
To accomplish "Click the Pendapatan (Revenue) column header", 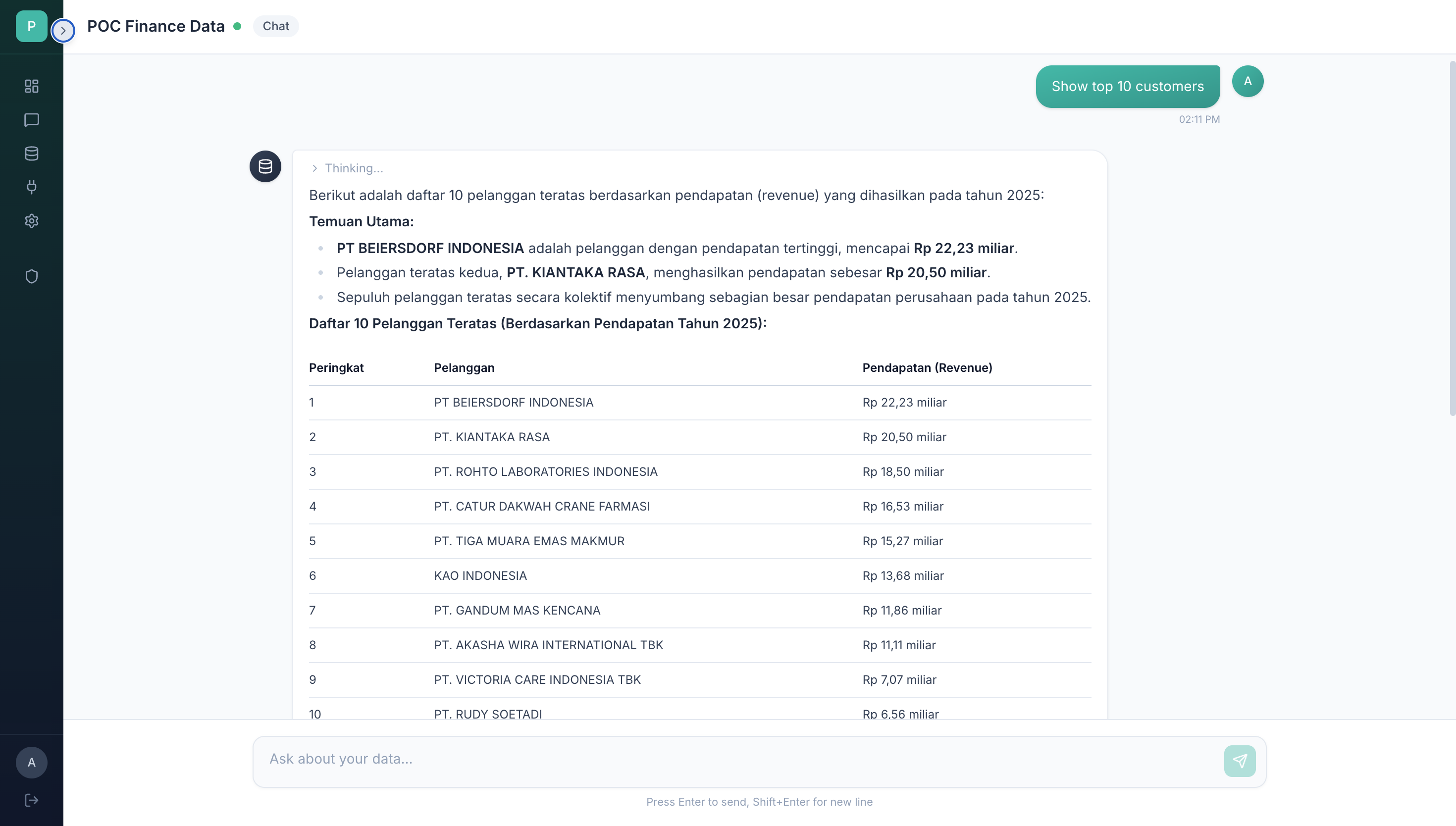I will [x=928, y=367].
